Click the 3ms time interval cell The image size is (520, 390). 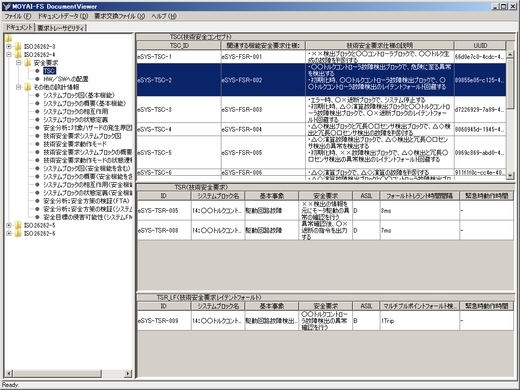tap(419, 210)
